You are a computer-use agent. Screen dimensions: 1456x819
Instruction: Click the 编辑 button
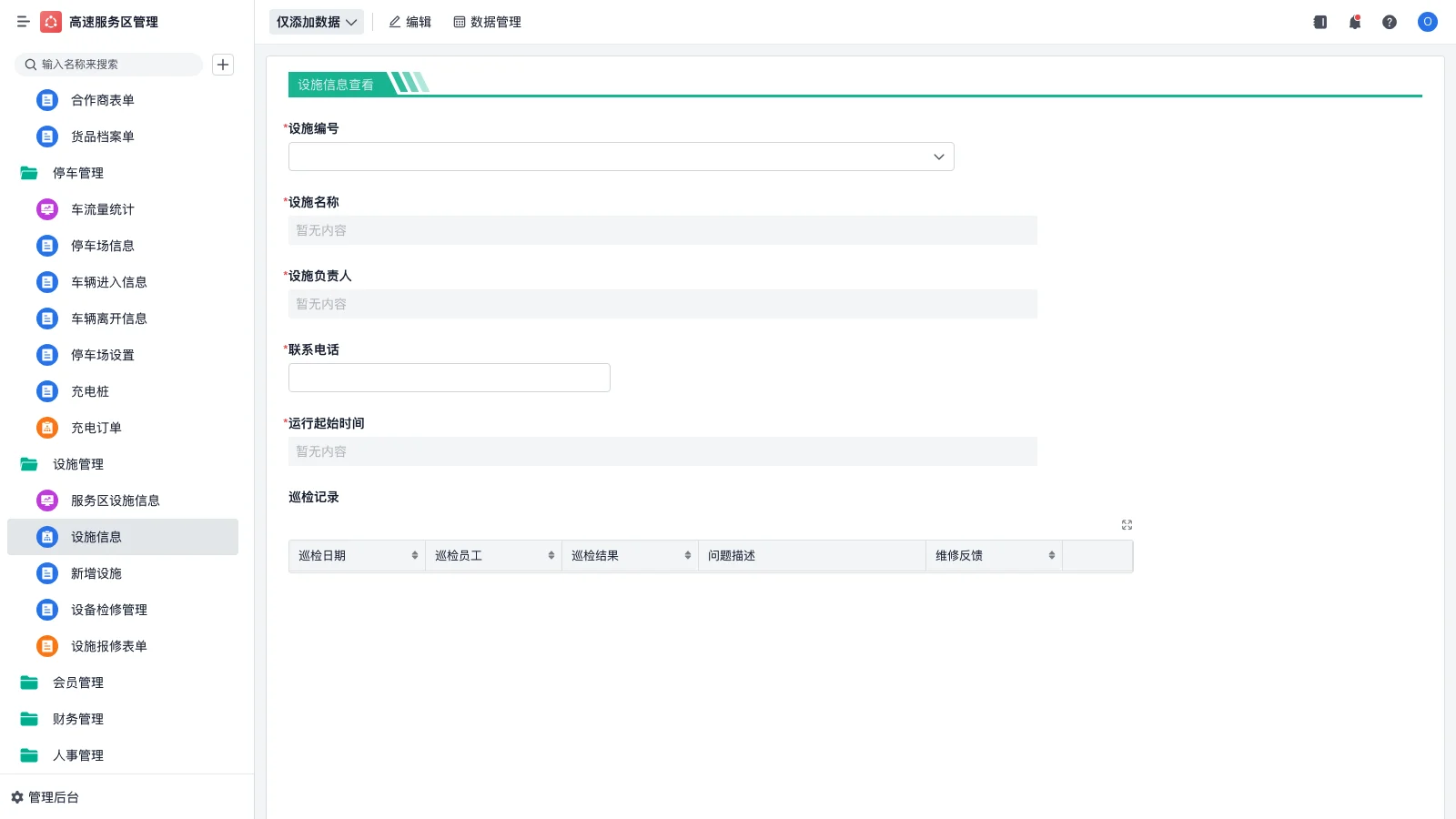pyautogui.click(x=410, y=22)
